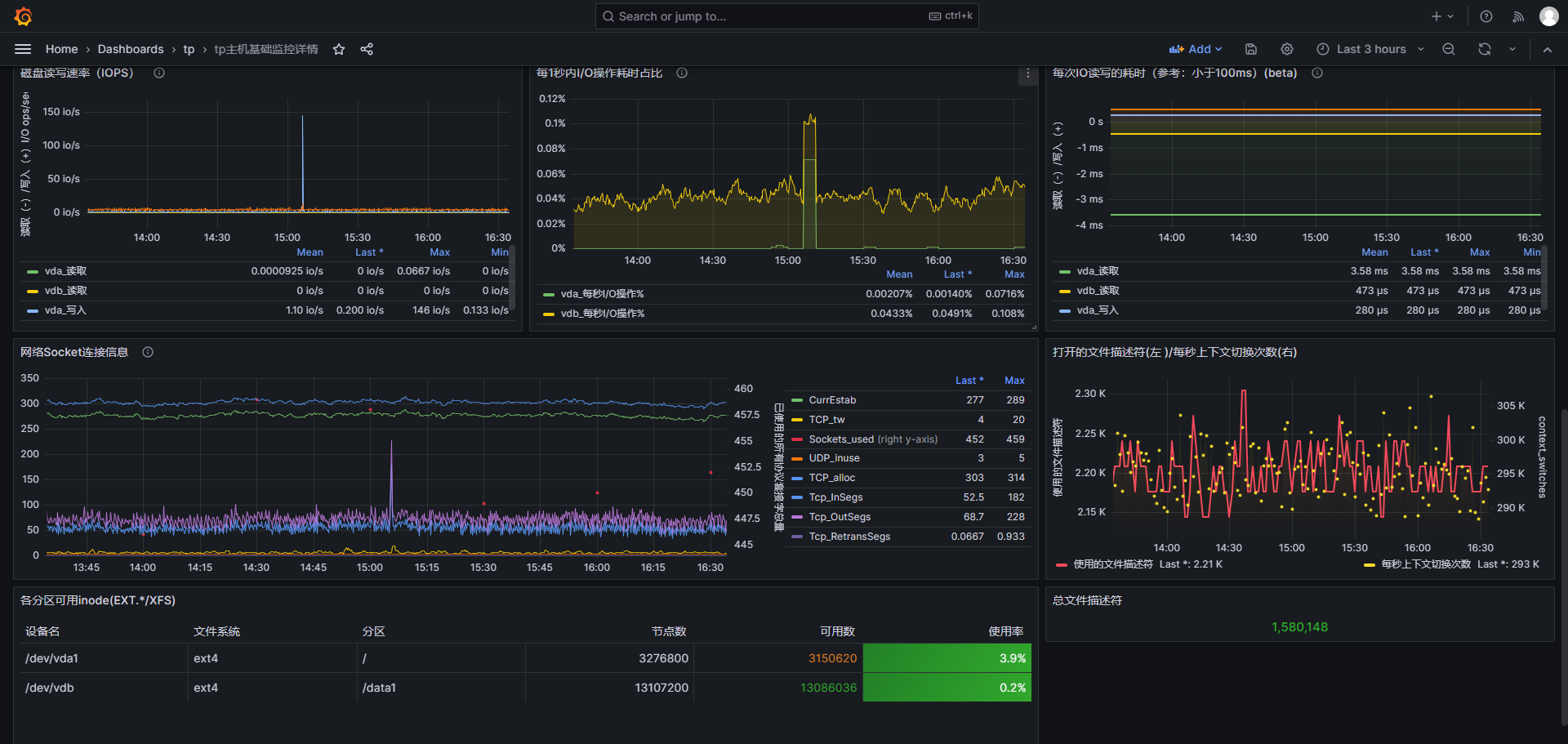Open refresh interval dropdown arrow
The height and width of the screenshot is (744, 1568).
(x=1512, y=49)
